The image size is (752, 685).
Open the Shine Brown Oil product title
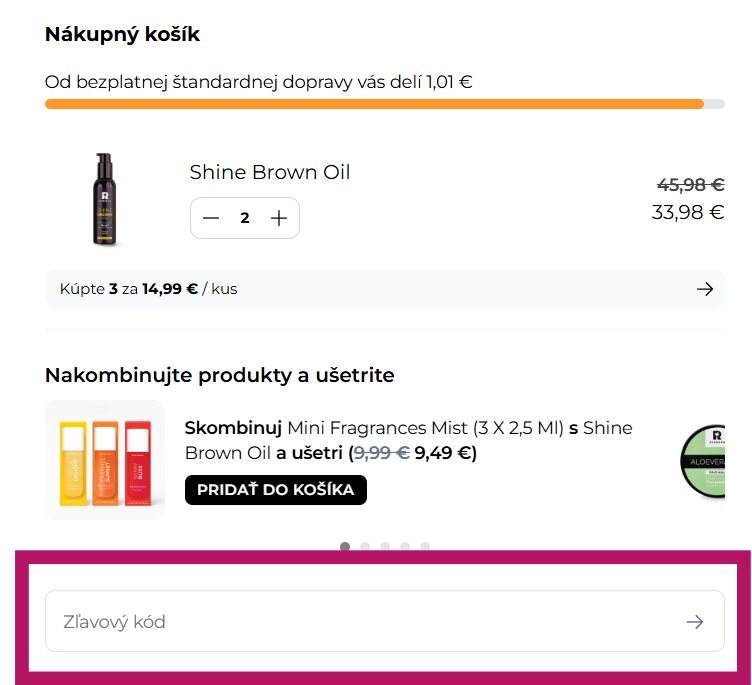point(270,172)
